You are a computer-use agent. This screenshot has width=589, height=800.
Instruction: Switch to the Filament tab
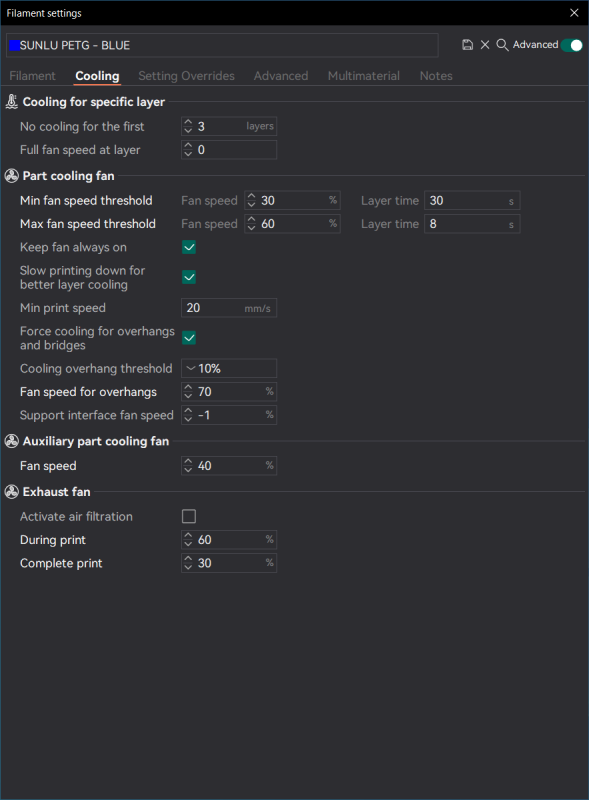32,76
